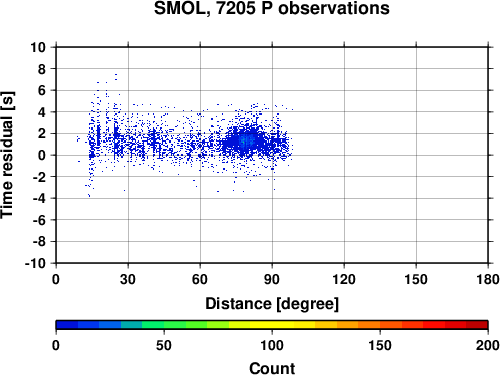Click the y-axis tick label '-2'

tap(39, 177)
